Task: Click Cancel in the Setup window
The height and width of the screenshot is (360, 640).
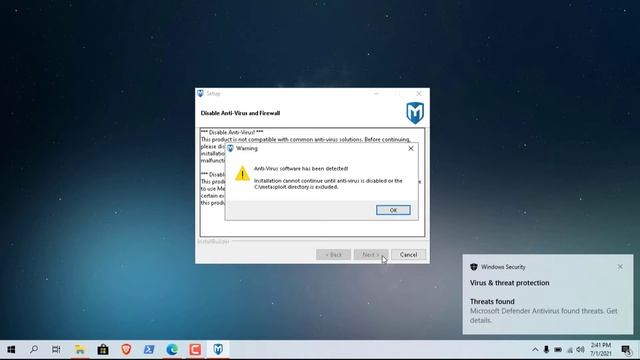Action: tap(408, 254)
